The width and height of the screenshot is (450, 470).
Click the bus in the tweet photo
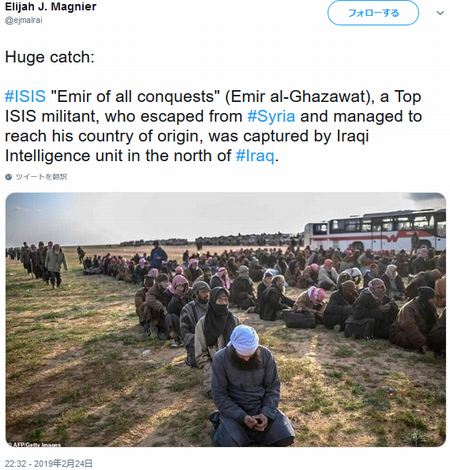tap(375, 231)
